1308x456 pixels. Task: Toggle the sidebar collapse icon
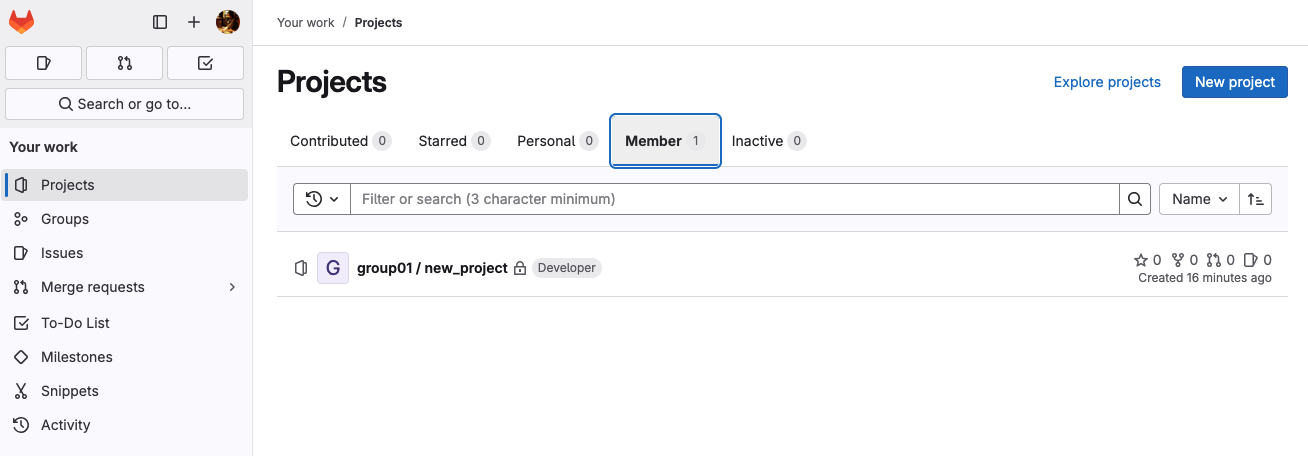coord(160,22)
